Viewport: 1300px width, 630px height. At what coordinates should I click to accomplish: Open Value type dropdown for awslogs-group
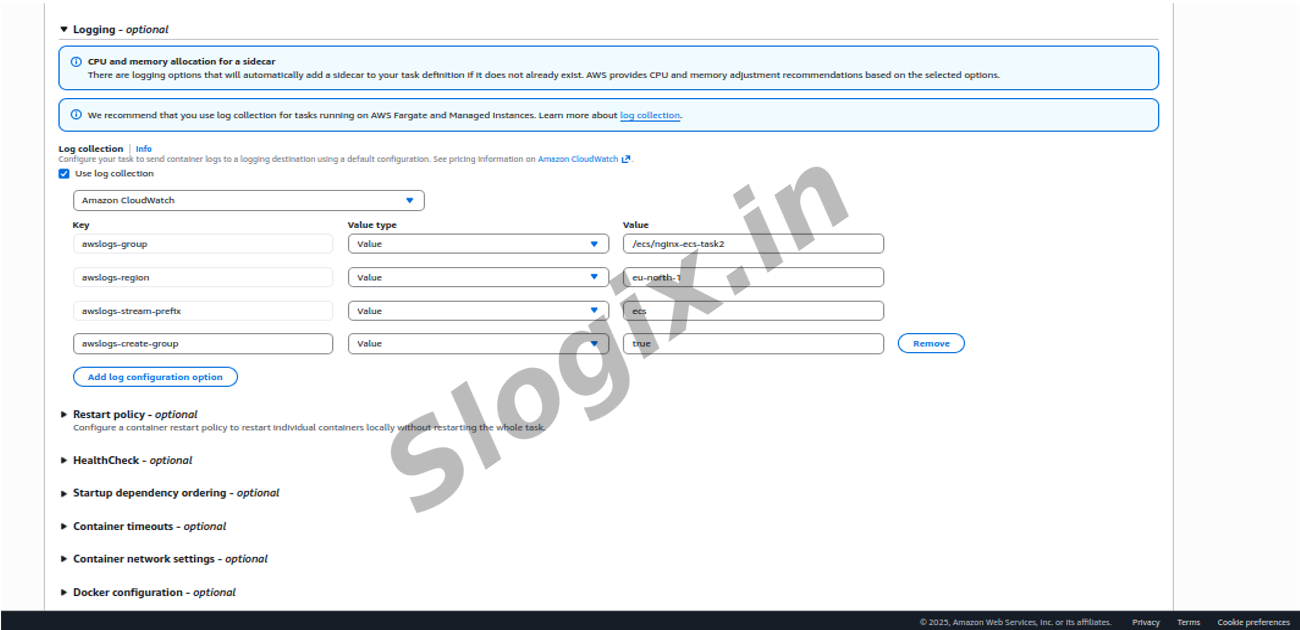(x=478, y=244)
